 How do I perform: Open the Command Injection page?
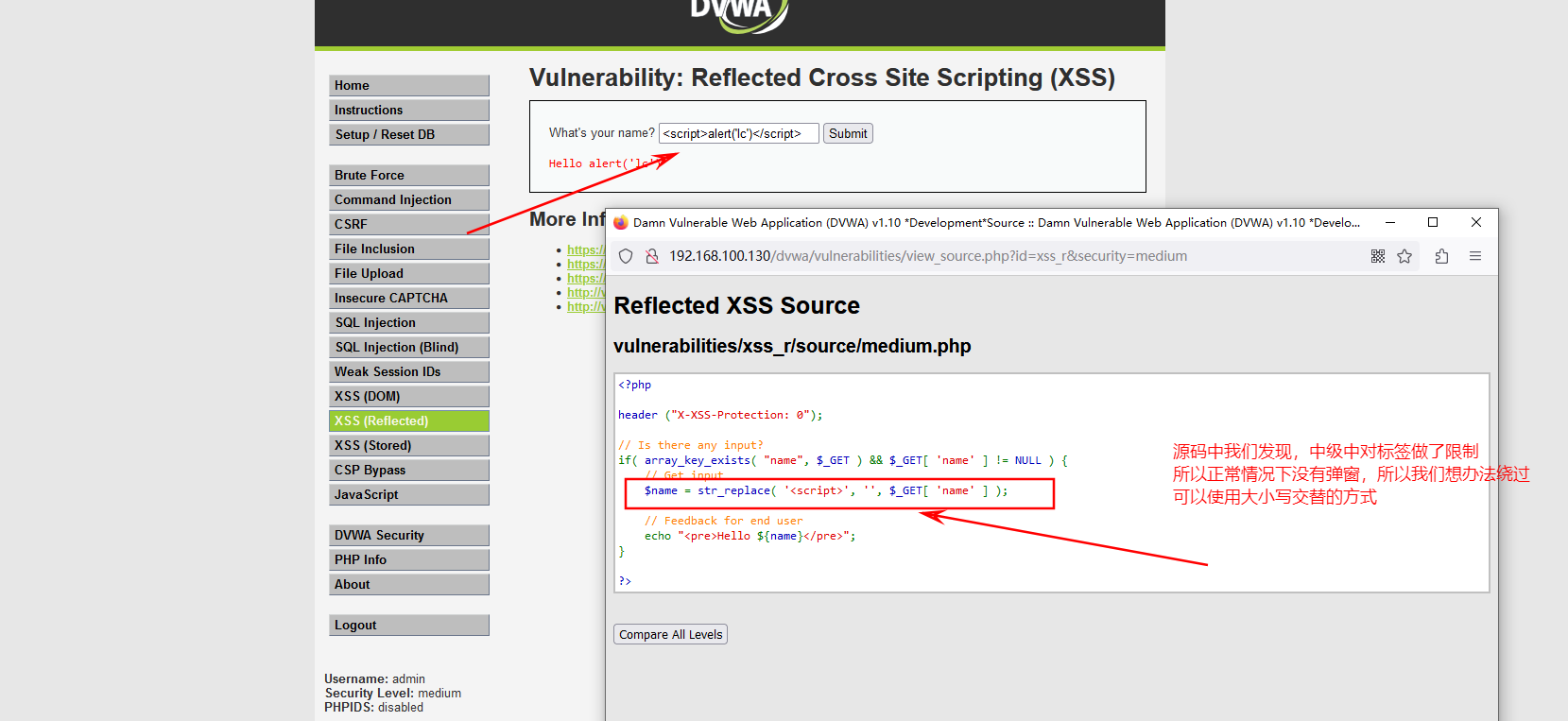coord(409,199)
